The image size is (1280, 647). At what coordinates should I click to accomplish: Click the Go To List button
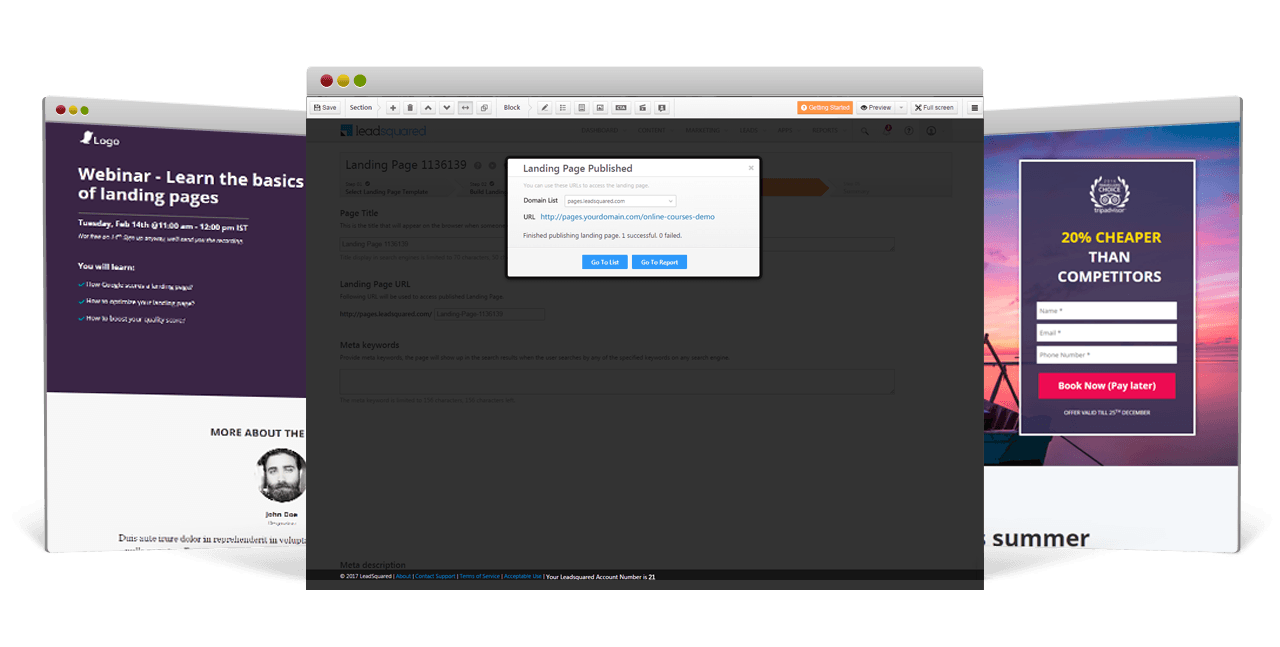tap(604, 261)
